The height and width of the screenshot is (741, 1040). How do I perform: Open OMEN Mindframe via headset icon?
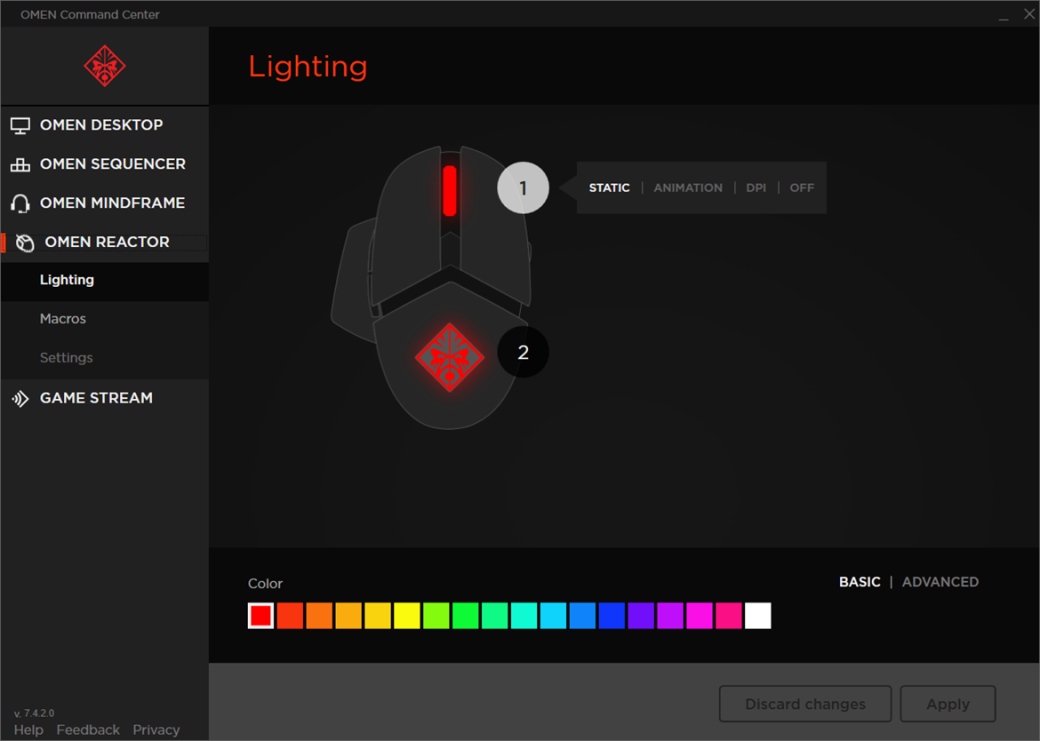tap(20, 204)
